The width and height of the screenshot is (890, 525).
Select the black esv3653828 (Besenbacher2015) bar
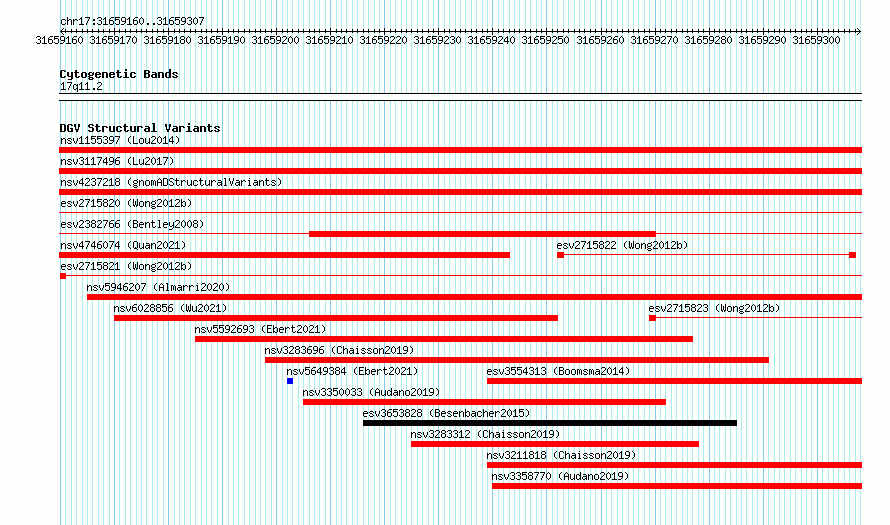[550, 423]
